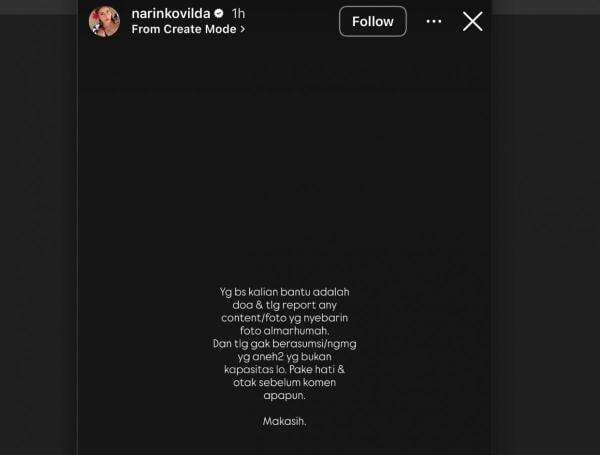Viewport: 600px width, 455px height.
Task: Click the 'kapasitas lo. Pake hati &' line
Action: tap(284, 370)
